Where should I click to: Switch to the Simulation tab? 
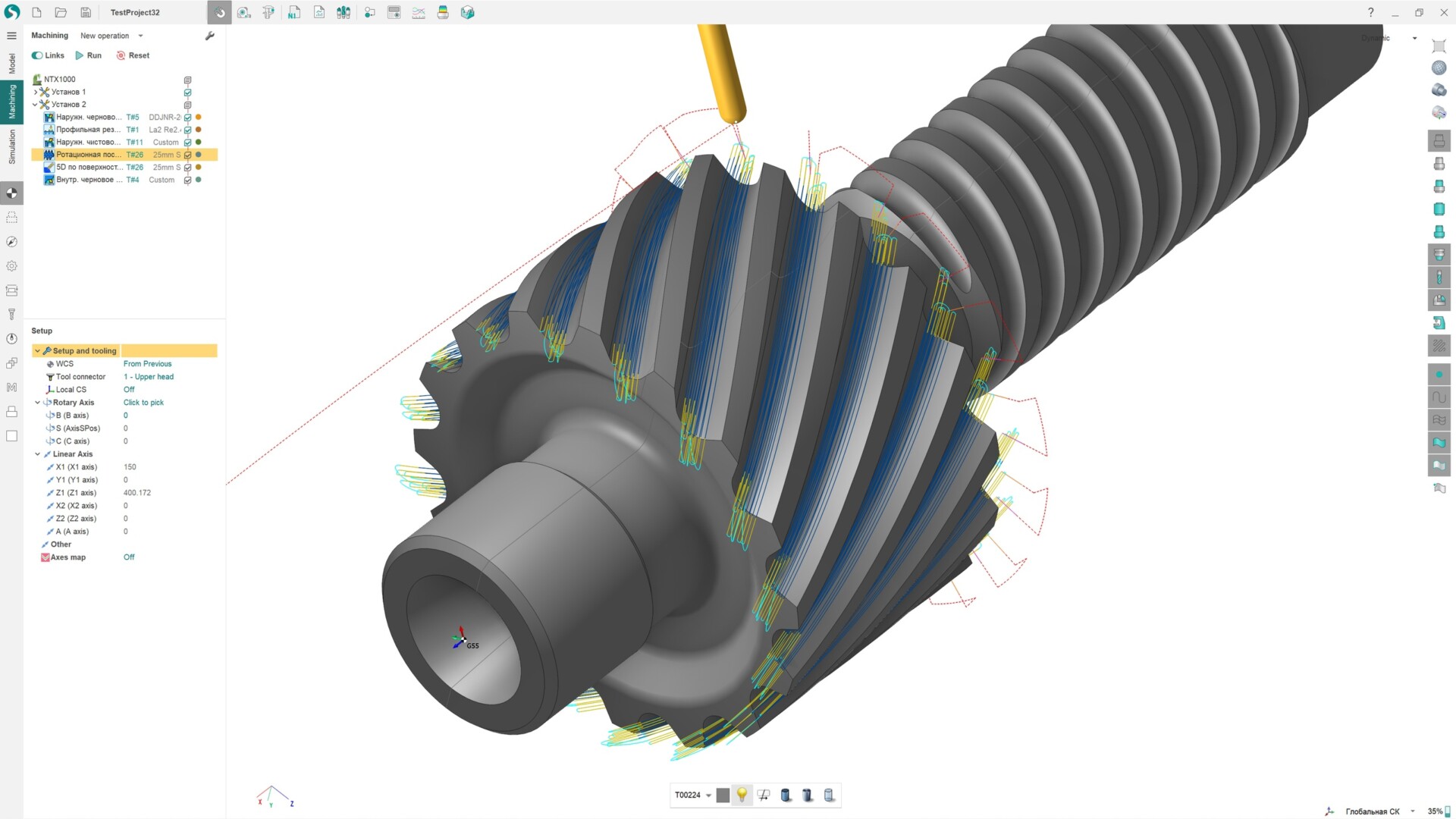click(11, 146)
